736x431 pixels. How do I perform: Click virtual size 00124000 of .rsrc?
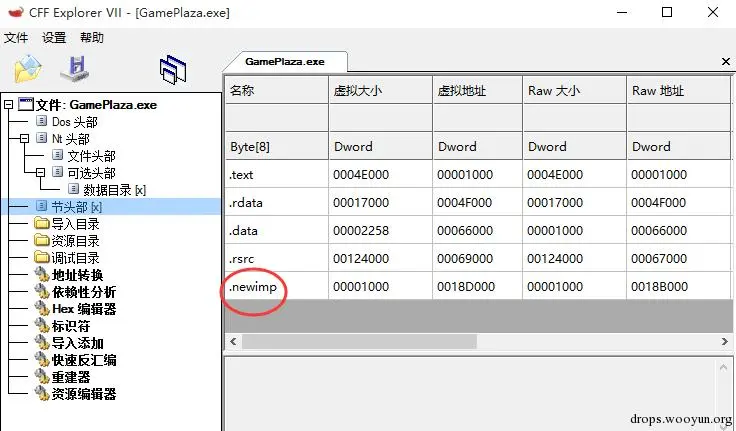click(361, 259)
